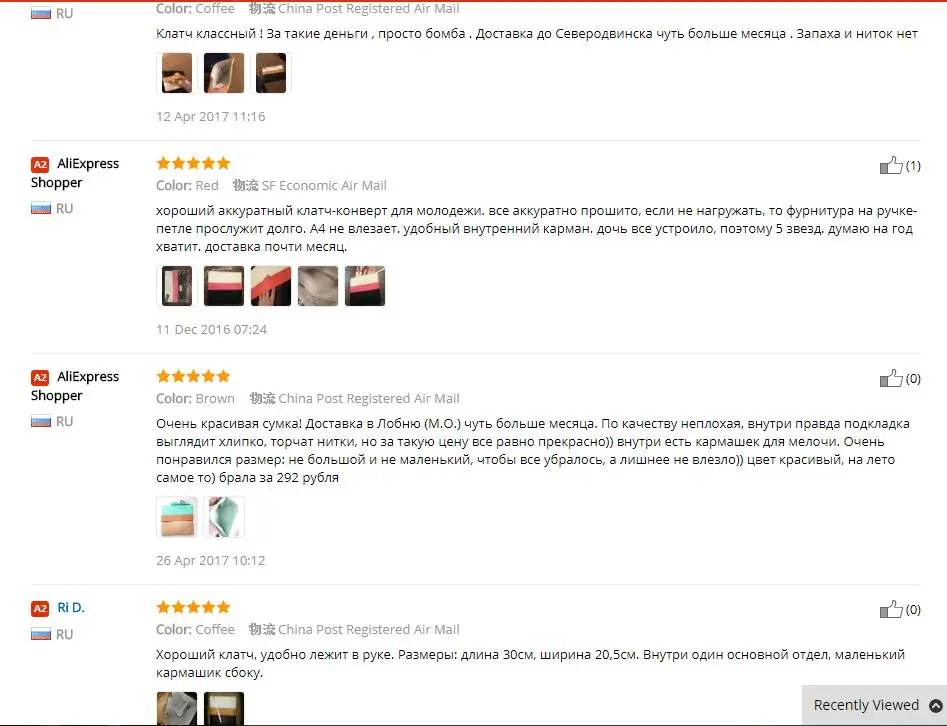Open the mint bag photo in Brown review
Screen dimensions: 947x726
(177, 517)
